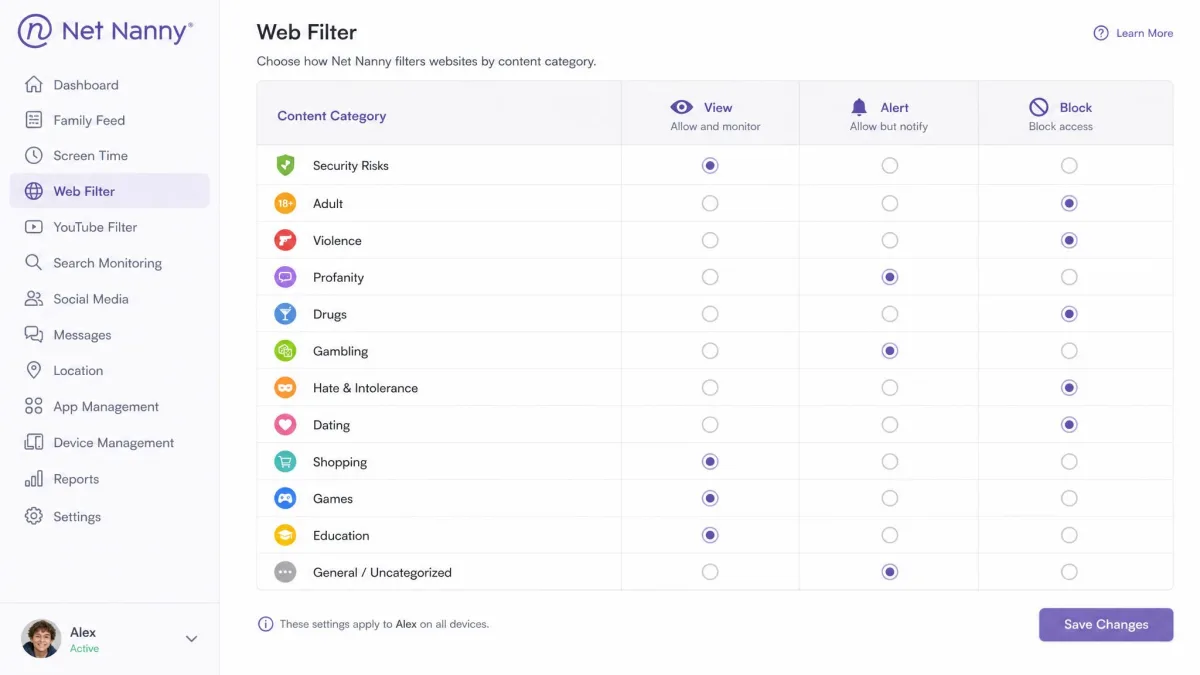Click the YouTube Filter play icon
Screen dimensions: 1200x675
click(x=34, y=227)
